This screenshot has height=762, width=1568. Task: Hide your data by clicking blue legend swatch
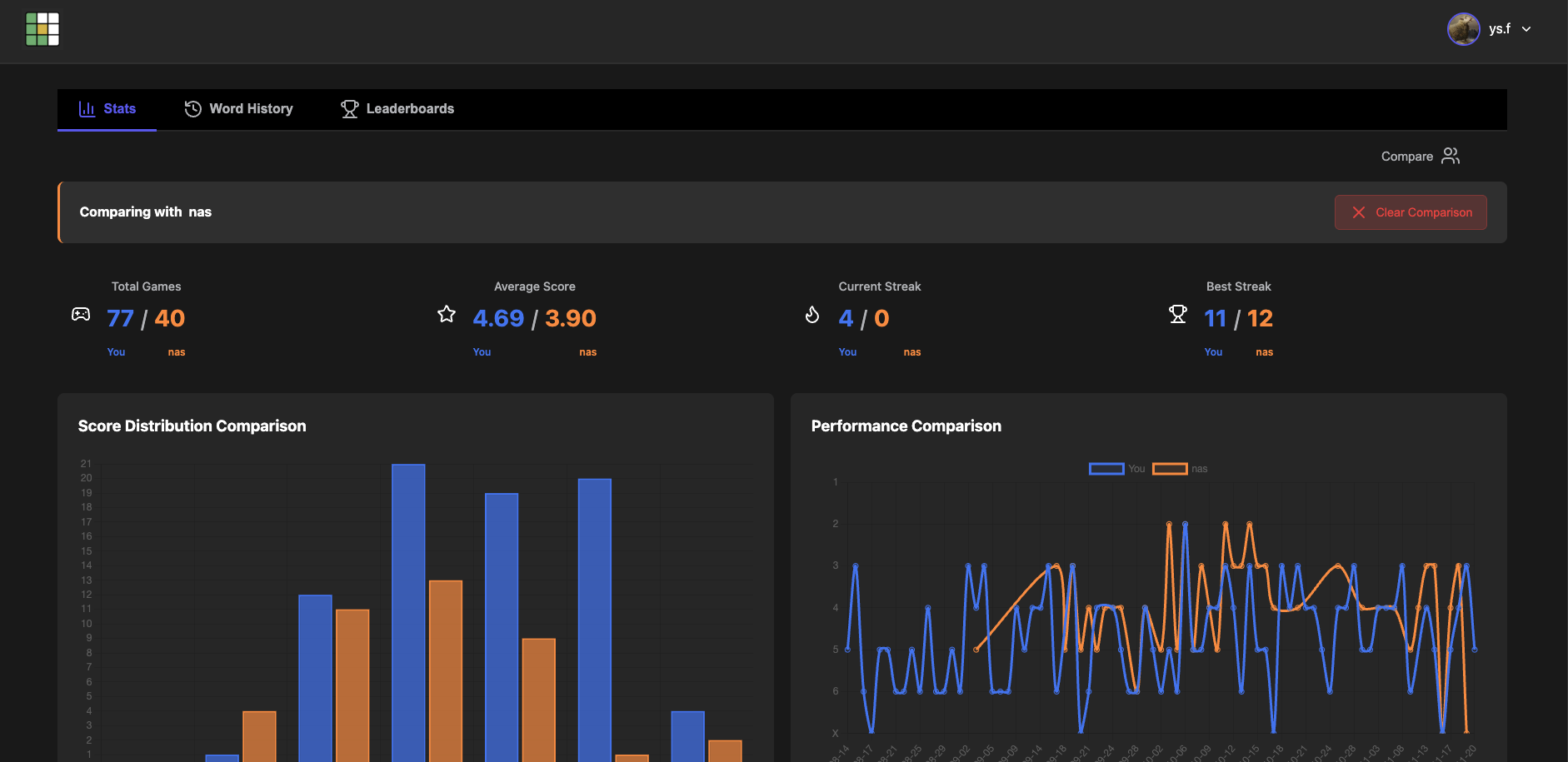(x=1106, y=468)
